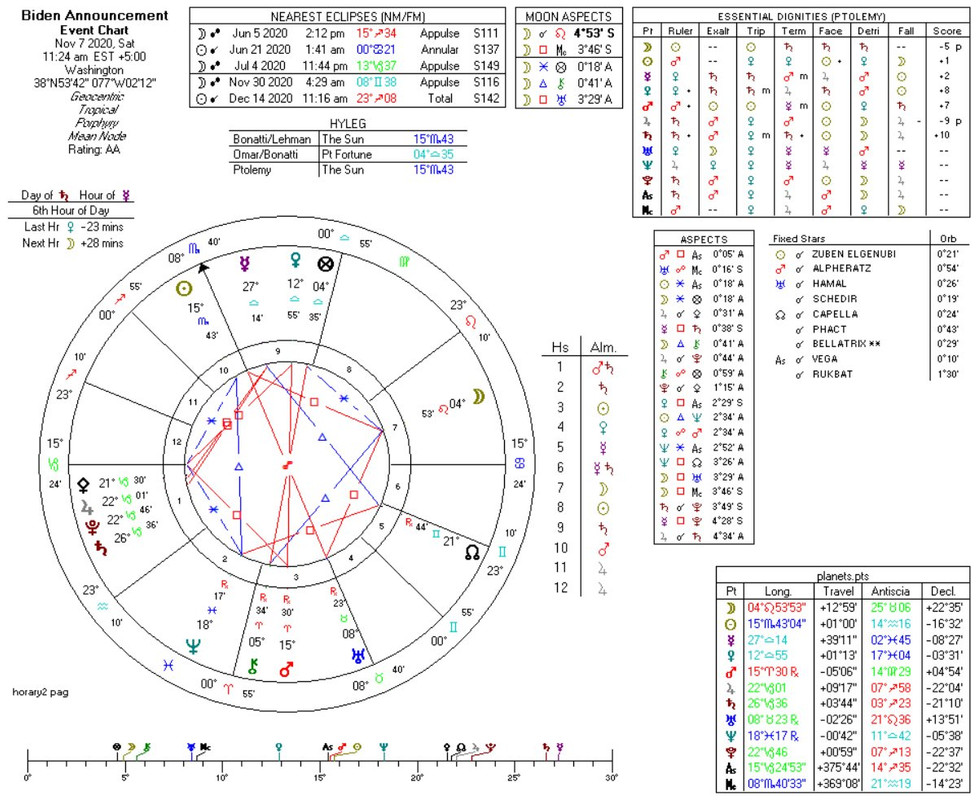The image size is (978, 800).
Task: Click the 'VEGA' fixed star entry
Action: coord(825,359)
